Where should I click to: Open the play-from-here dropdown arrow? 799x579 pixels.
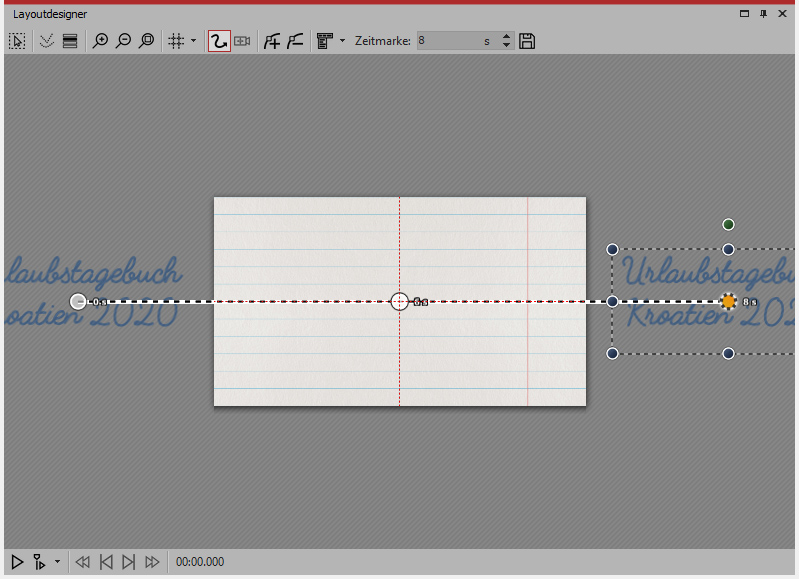tap(57, 562)
